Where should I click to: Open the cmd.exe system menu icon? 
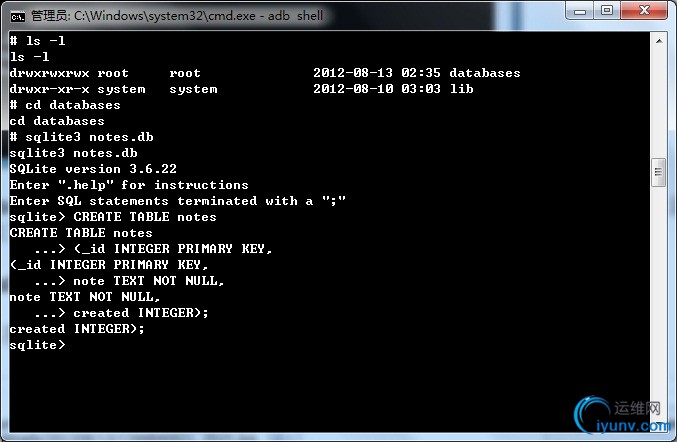pyautogui.click(x=18, y=16)
